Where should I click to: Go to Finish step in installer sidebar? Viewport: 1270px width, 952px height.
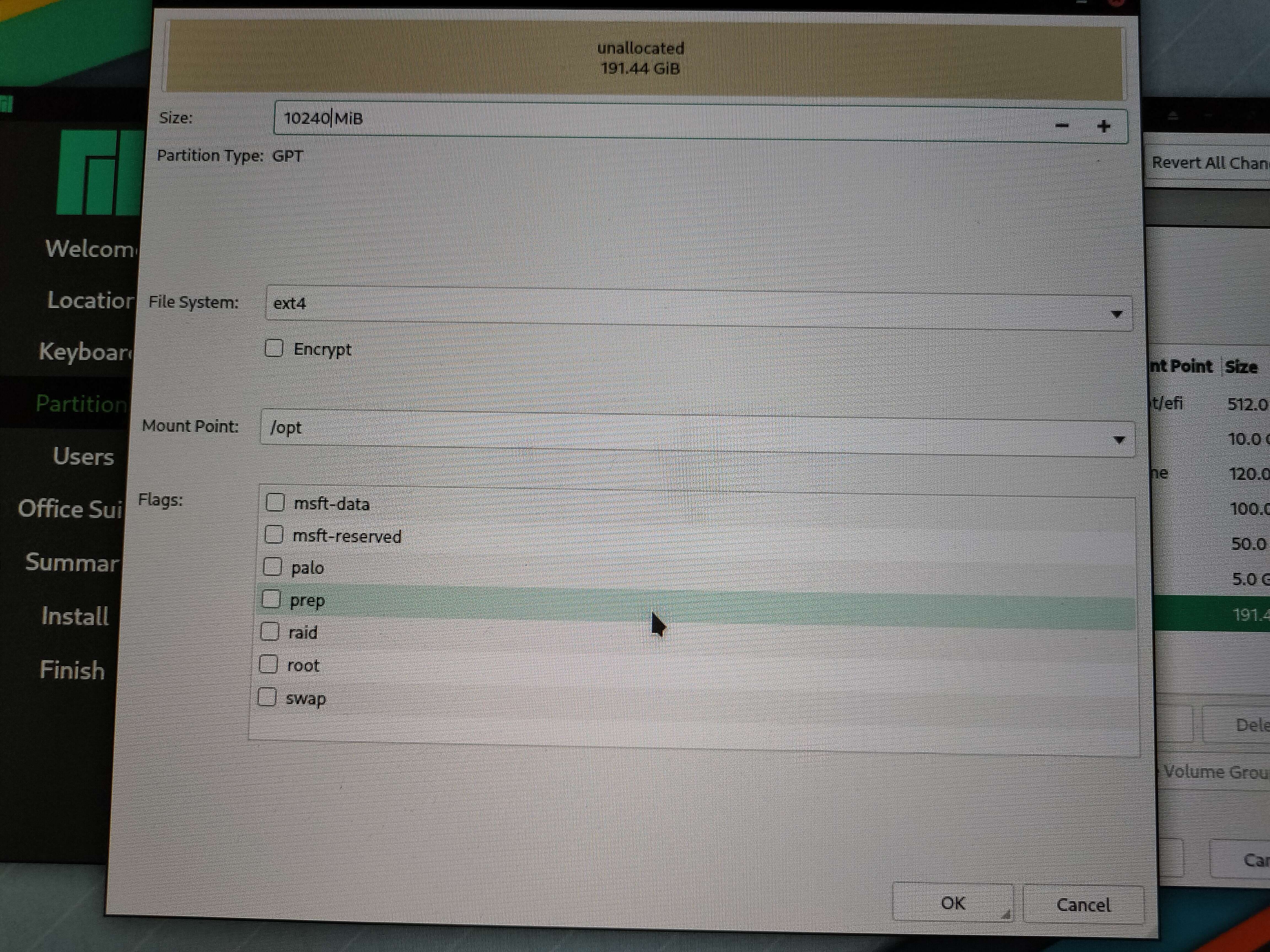[x=72, y=670]
